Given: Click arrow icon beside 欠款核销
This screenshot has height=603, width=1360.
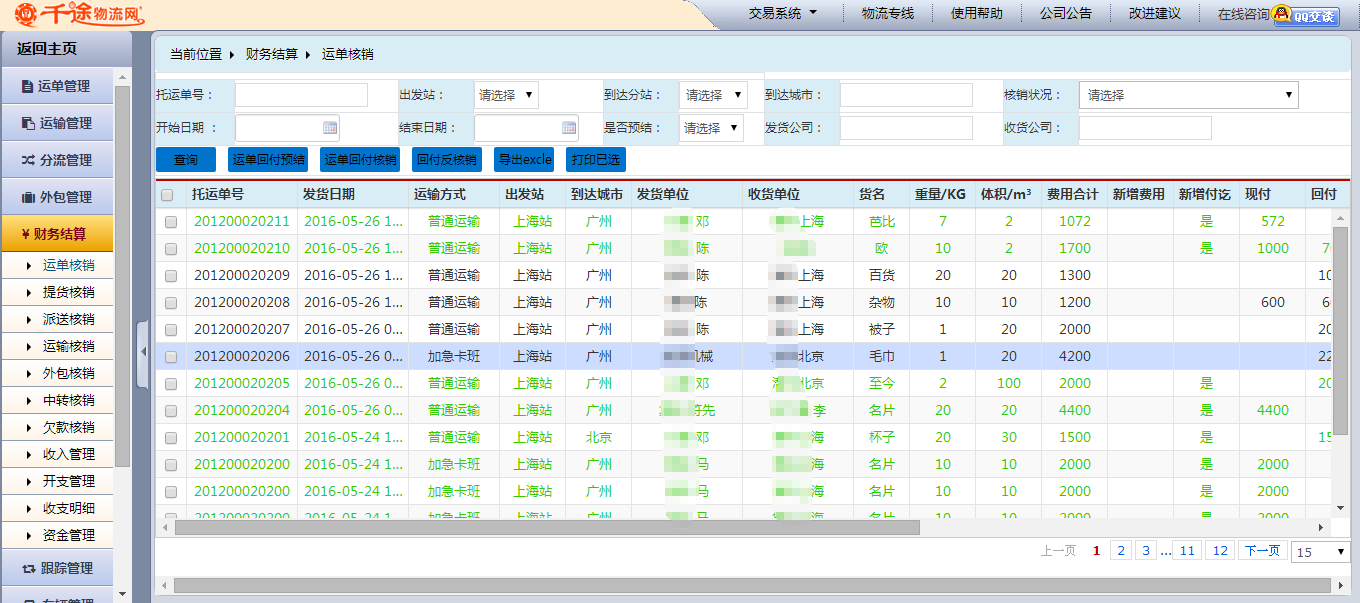Looking at the screenshot, I should (29, 428).
